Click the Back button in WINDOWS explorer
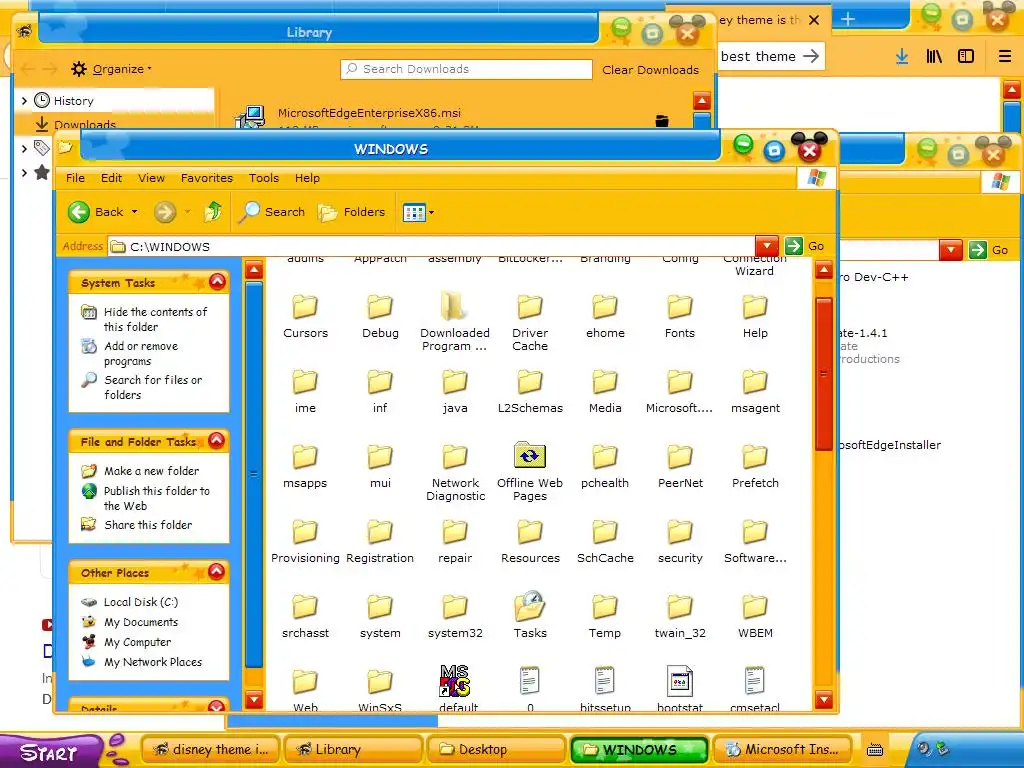Image resolution: width=1024 pixels, height=768 pixels. [96, 212]
